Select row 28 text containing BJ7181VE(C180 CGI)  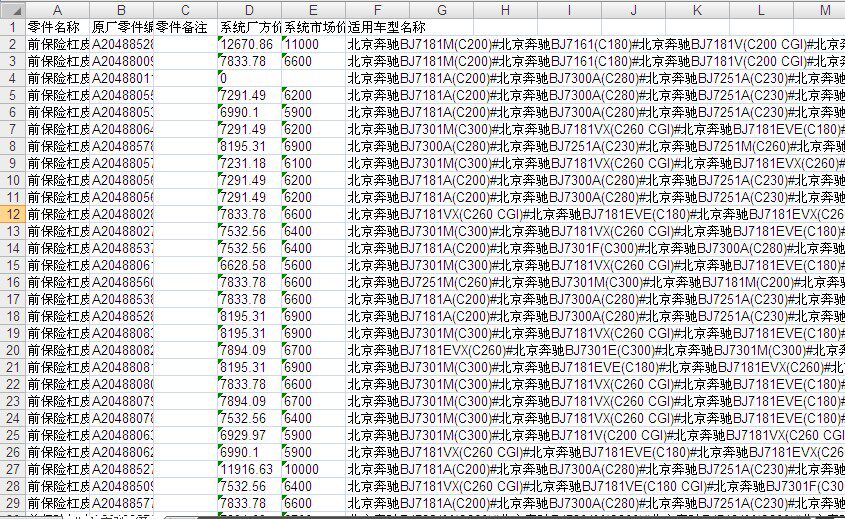tap(596, 486)
